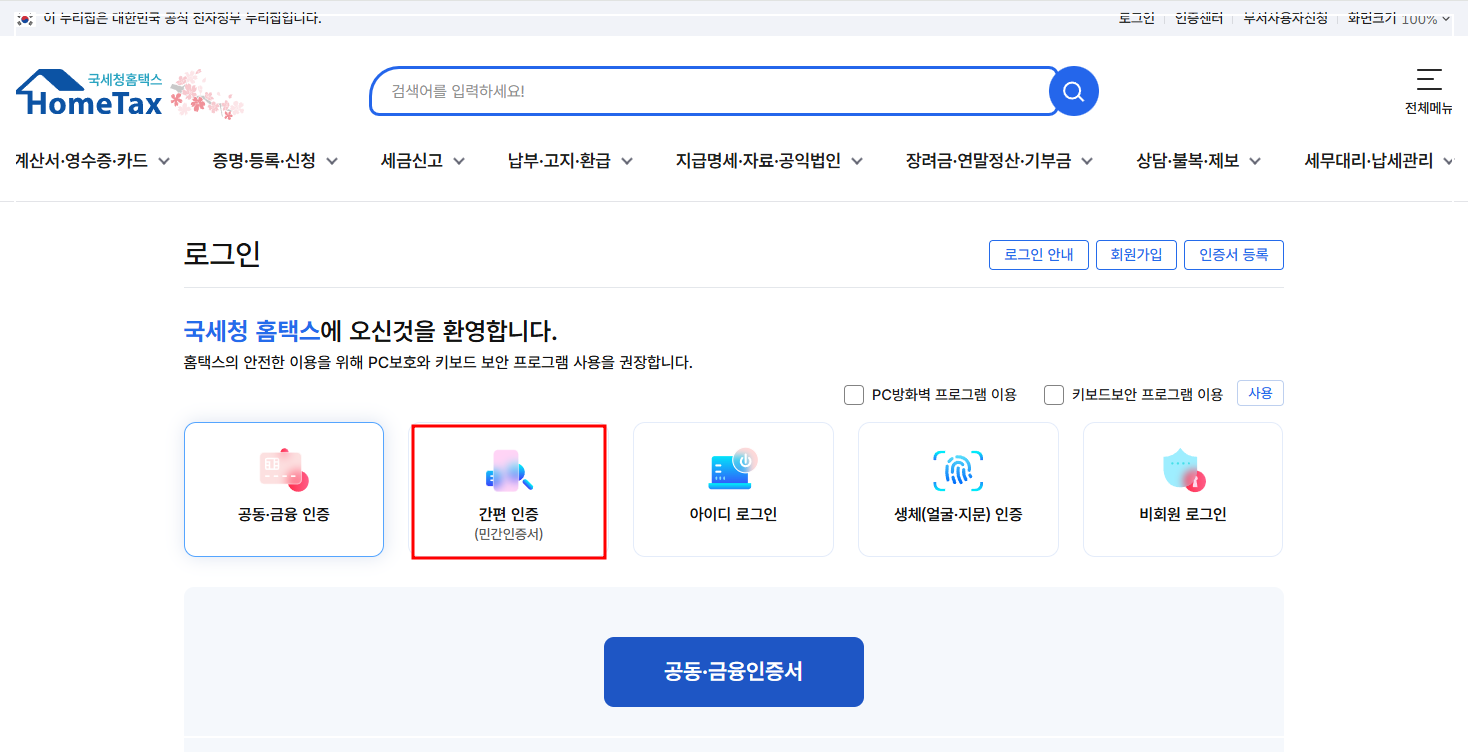Click the blue search magnifier button
This screenshot has height=752, width=1468.
[1074, 91]
